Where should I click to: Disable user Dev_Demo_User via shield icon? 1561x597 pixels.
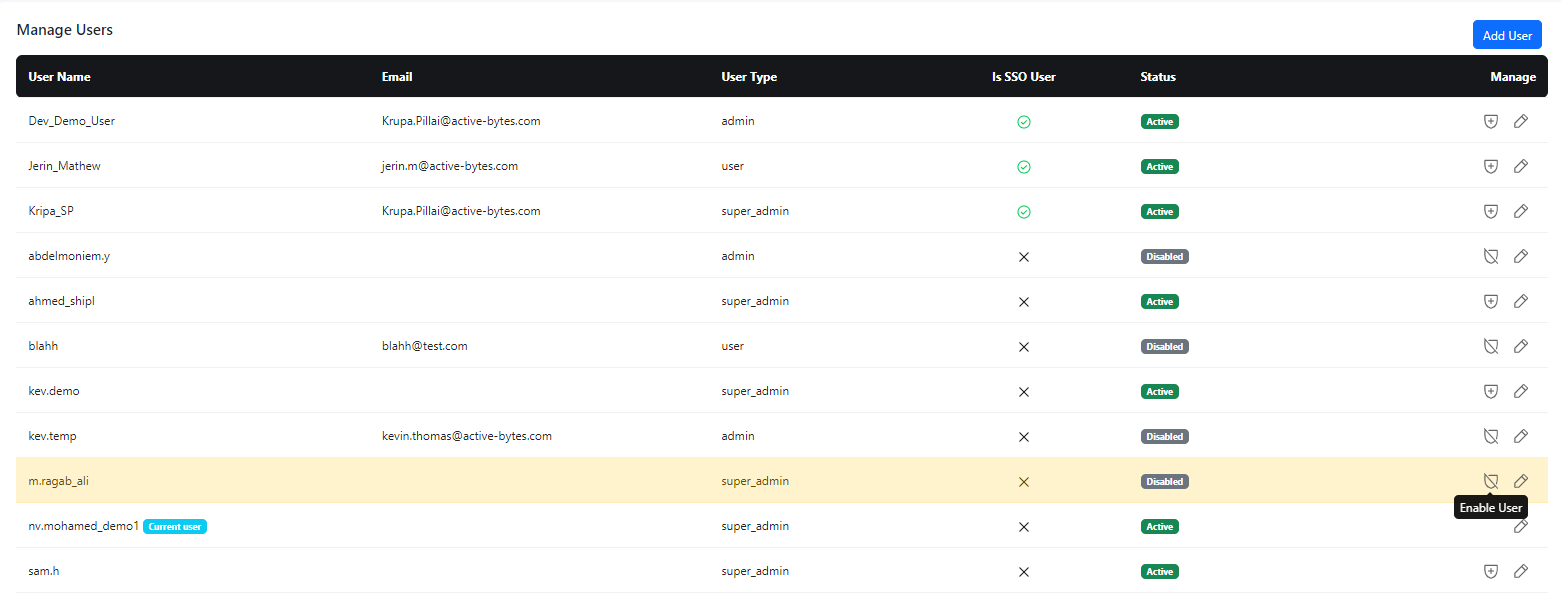click(1490, 121)
